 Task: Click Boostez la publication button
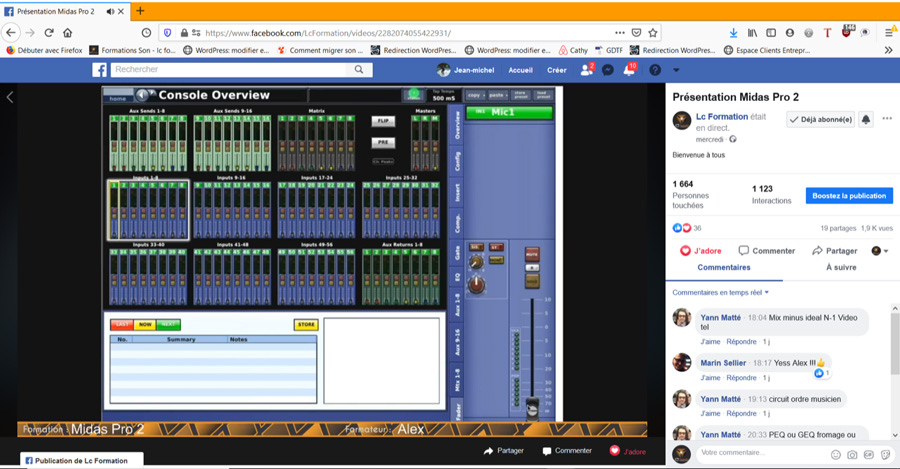[x=849, y=196]
